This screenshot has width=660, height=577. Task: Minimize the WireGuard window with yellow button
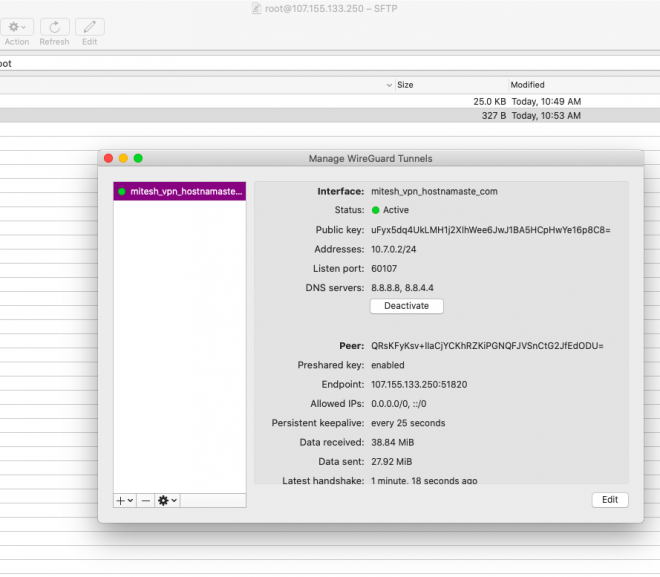coord(123,158)
